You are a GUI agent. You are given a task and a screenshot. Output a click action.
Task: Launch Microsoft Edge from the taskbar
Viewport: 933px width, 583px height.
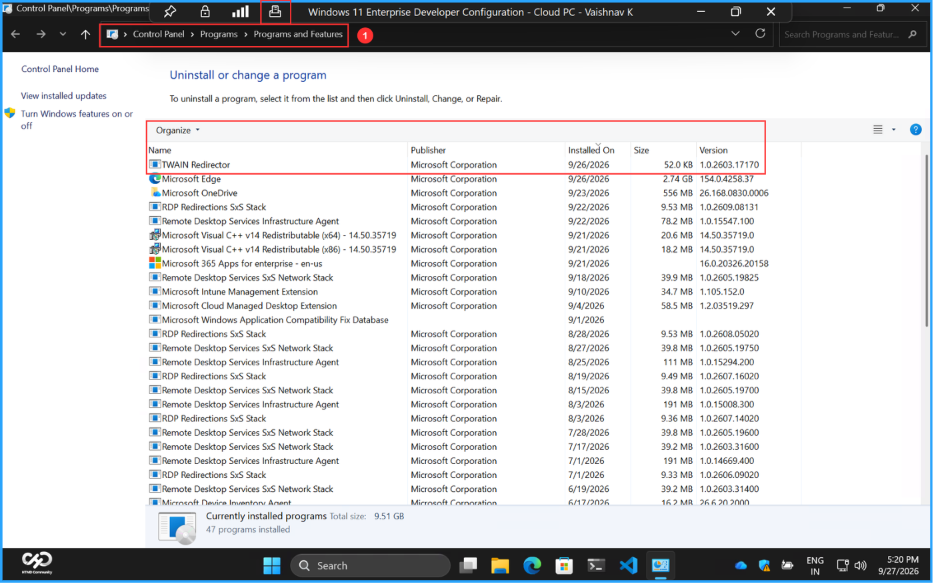point(532,565)
